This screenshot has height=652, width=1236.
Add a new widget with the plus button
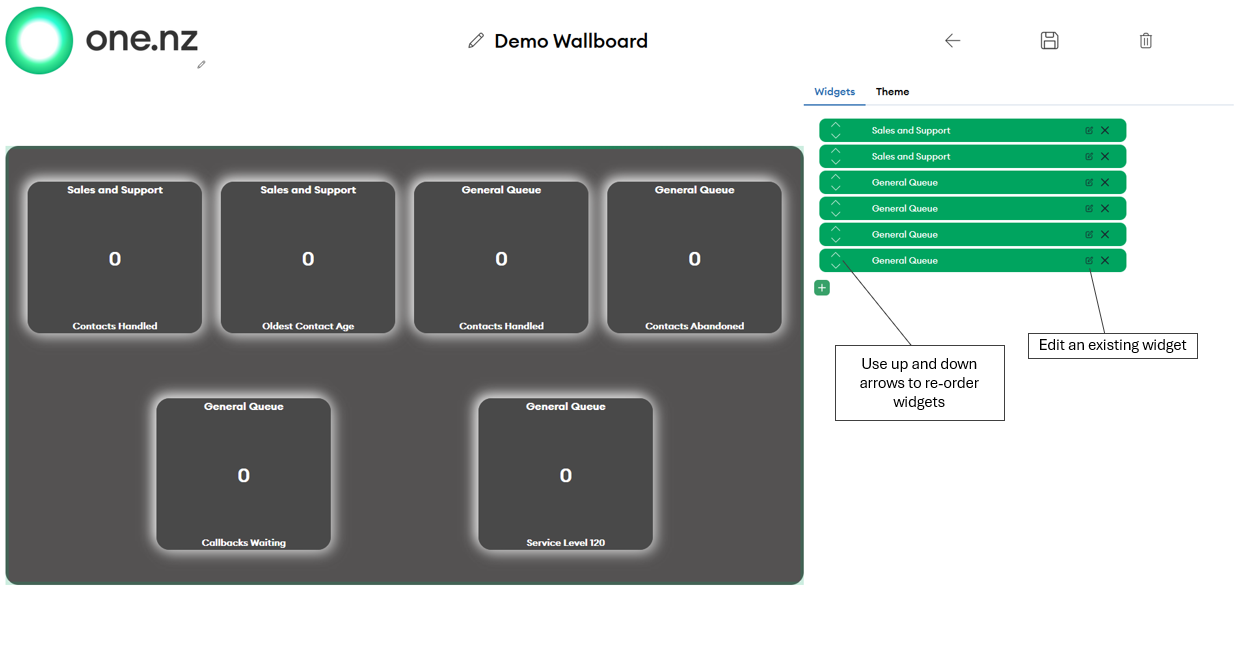tap(822, 288)
